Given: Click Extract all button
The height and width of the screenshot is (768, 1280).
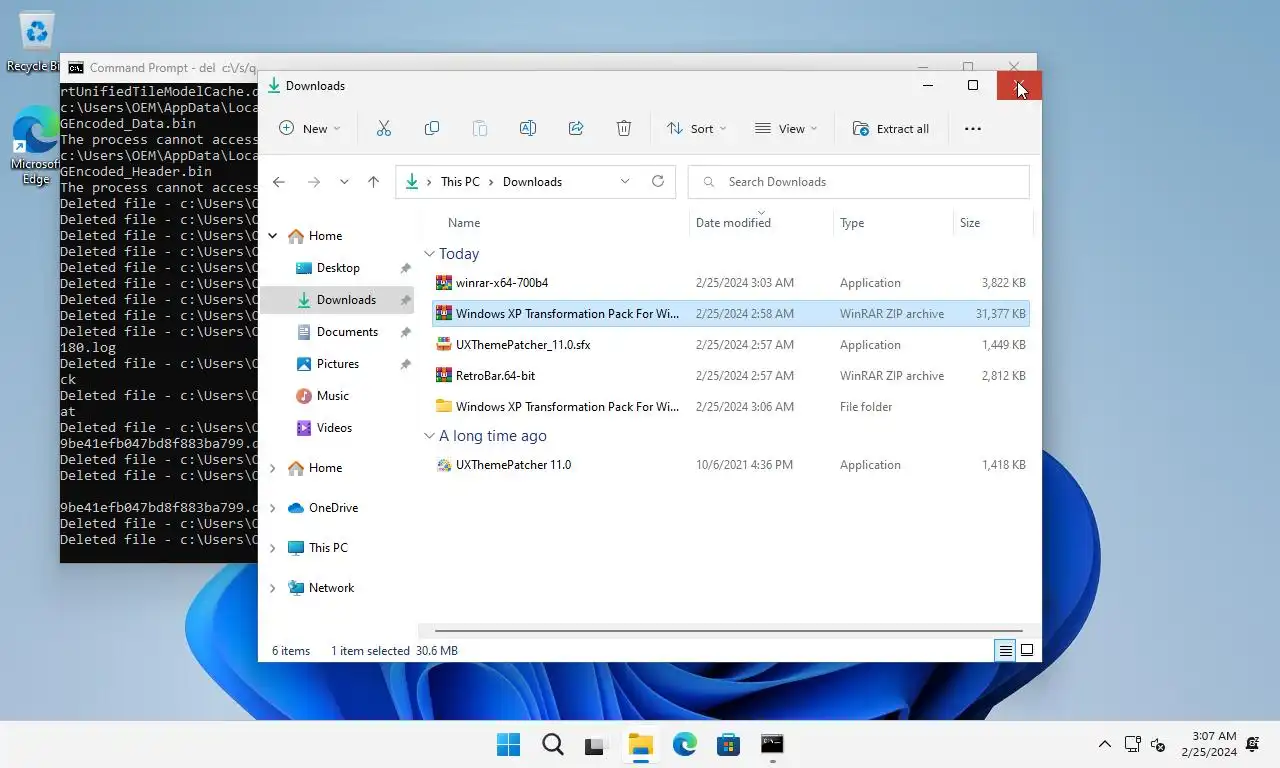Looking at the screenshot, I should click(890, 128).
